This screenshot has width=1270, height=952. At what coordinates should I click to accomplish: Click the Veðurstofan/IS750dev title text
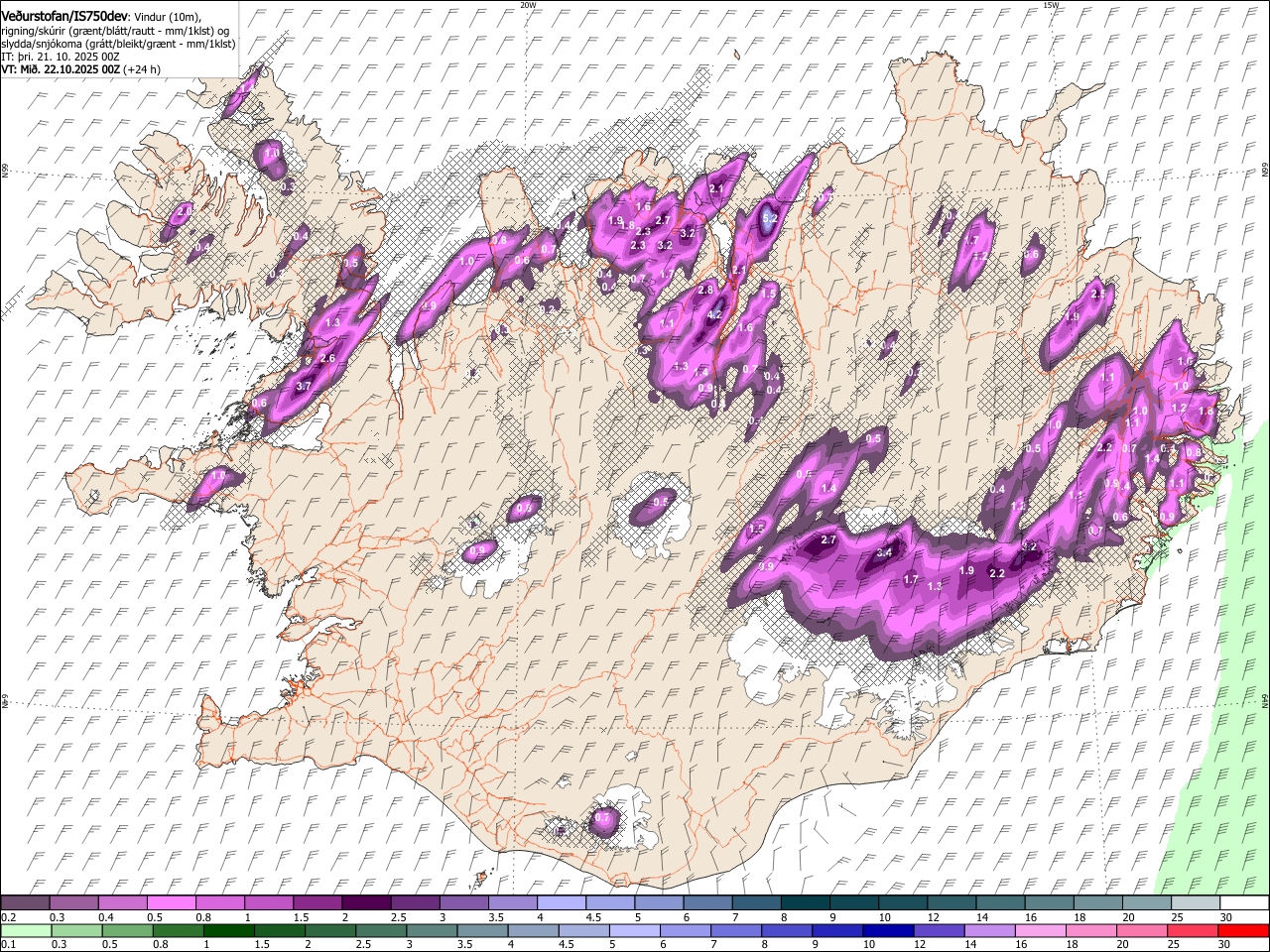64,16
